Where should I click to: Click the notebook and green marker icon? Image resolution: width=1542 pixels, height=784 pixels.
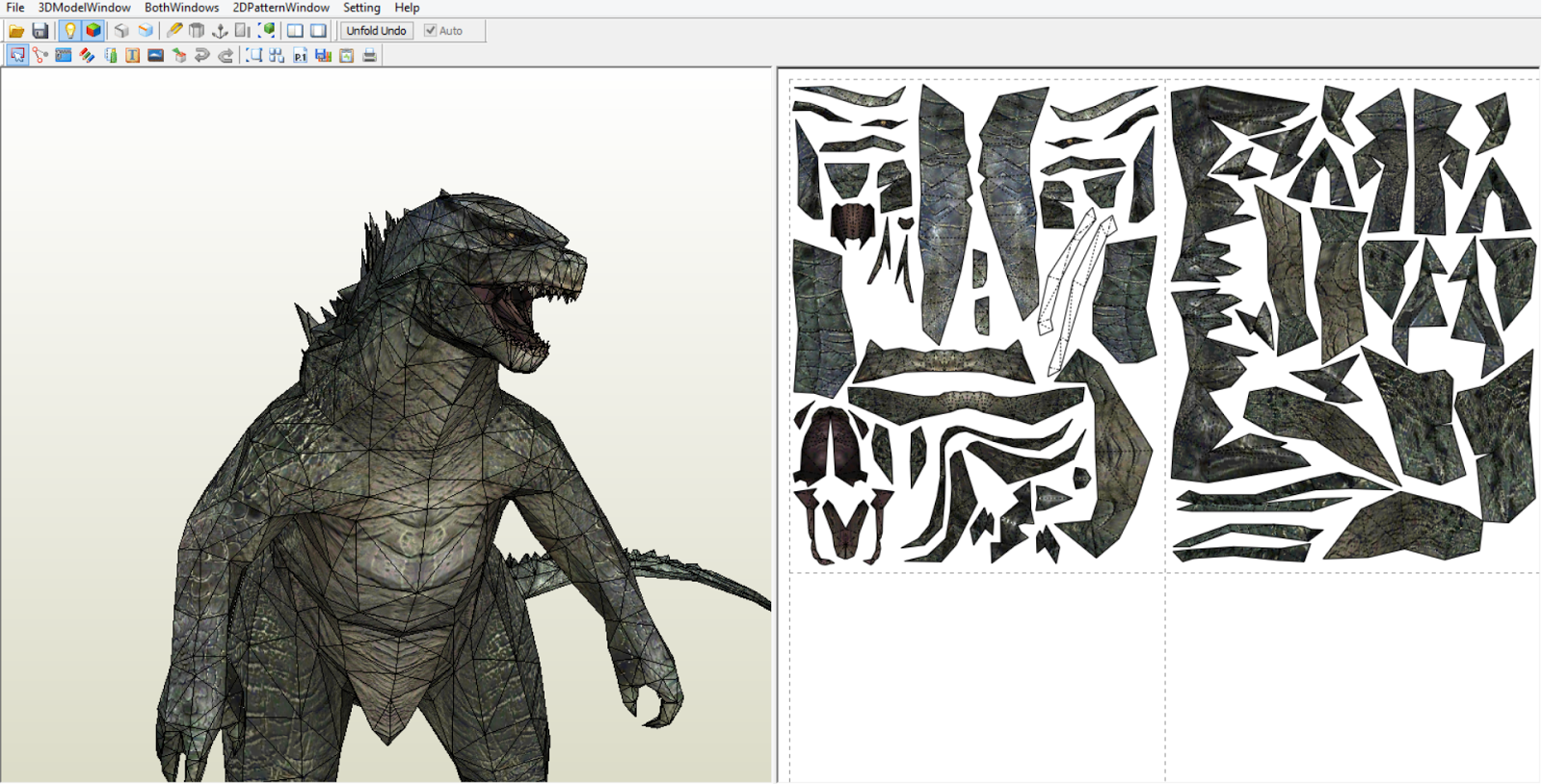click(x=110, y=55)
